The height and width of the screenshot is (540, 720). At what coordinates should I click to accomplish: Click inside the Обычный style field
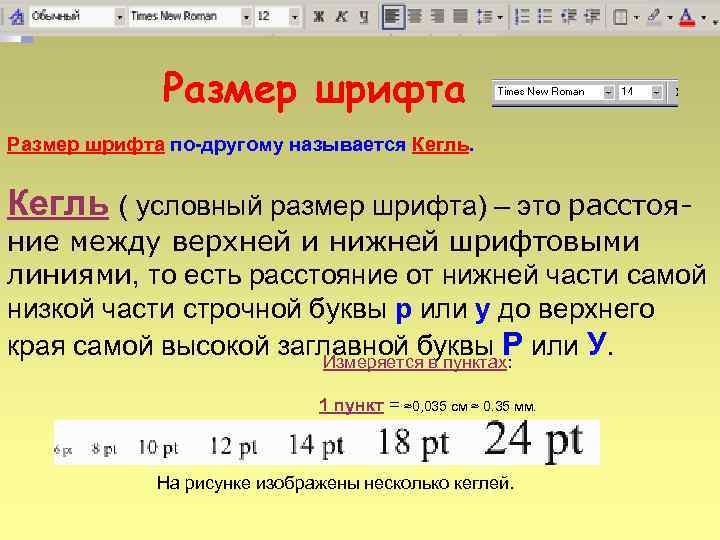pos(71,17)
